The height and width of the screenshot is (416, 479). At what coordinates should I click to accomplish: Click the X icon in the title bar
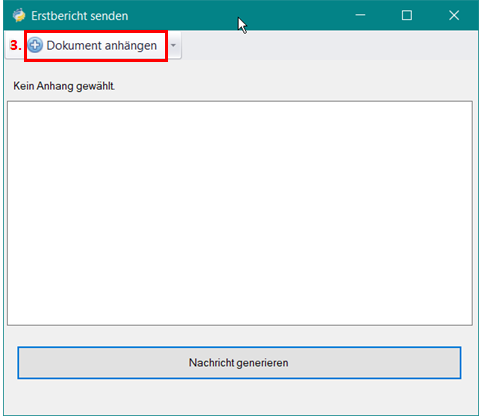point(454,15)
